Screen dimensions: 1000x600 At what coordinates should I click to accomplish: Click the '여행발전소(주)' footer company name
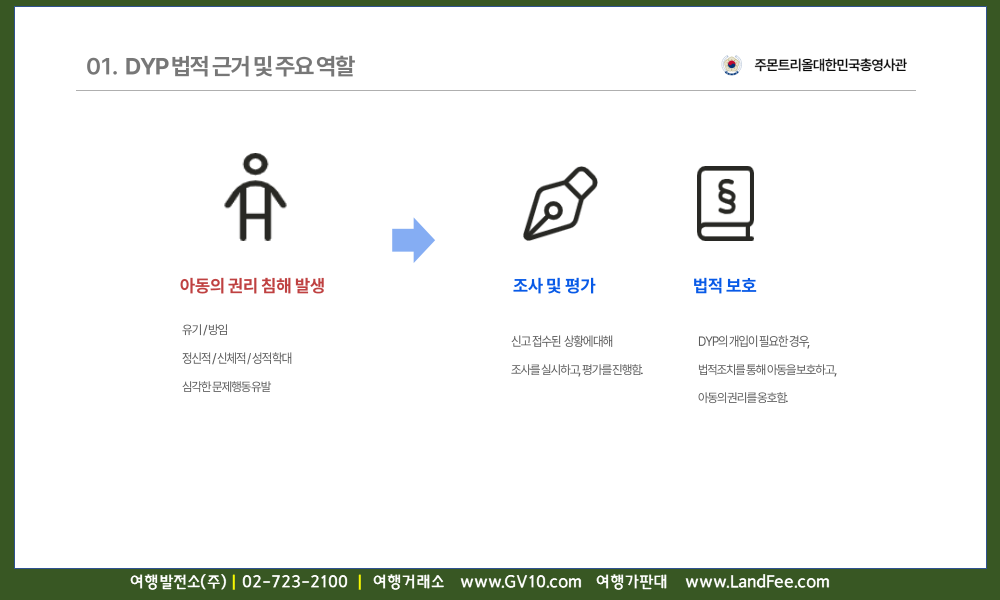pos(178,582)
